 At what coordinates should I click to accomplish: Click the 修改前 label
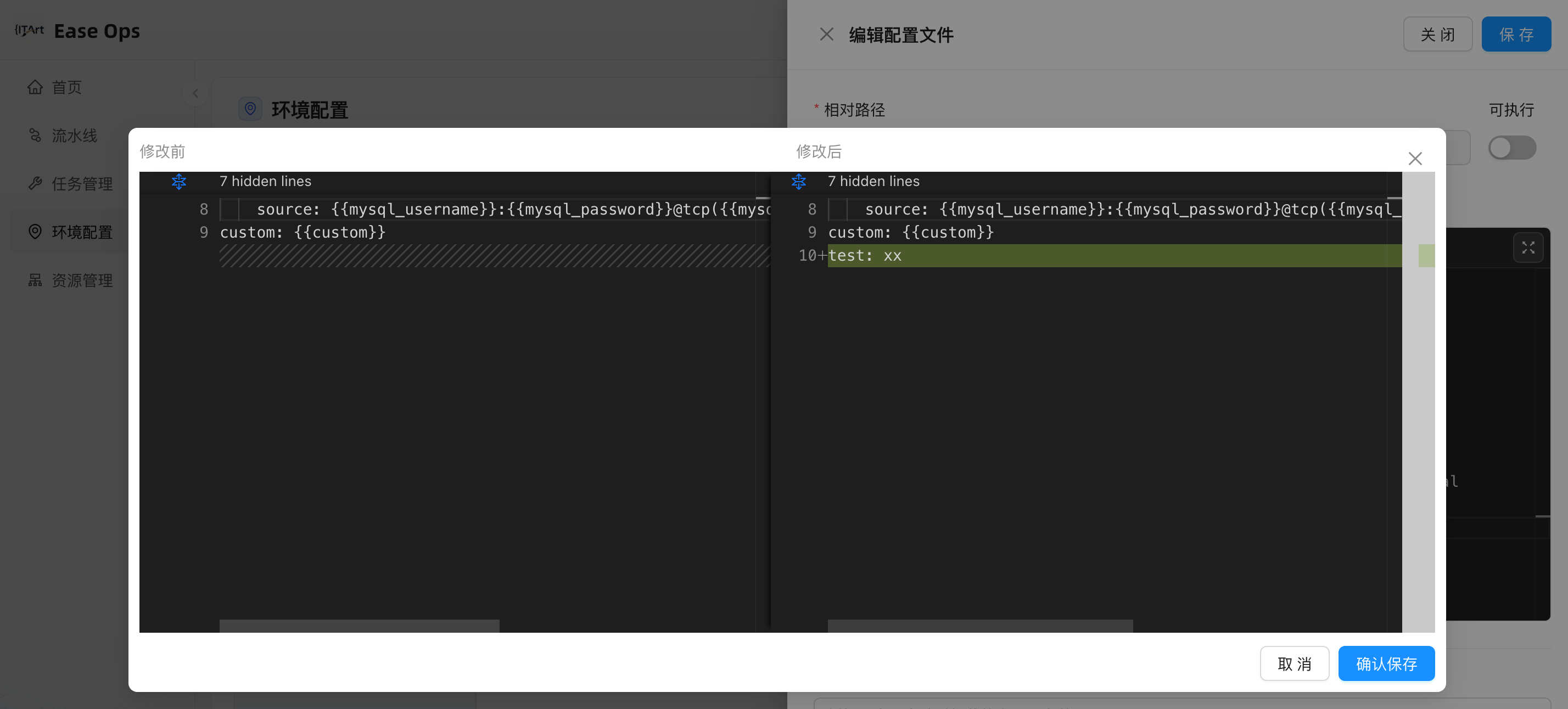(162, 151)
